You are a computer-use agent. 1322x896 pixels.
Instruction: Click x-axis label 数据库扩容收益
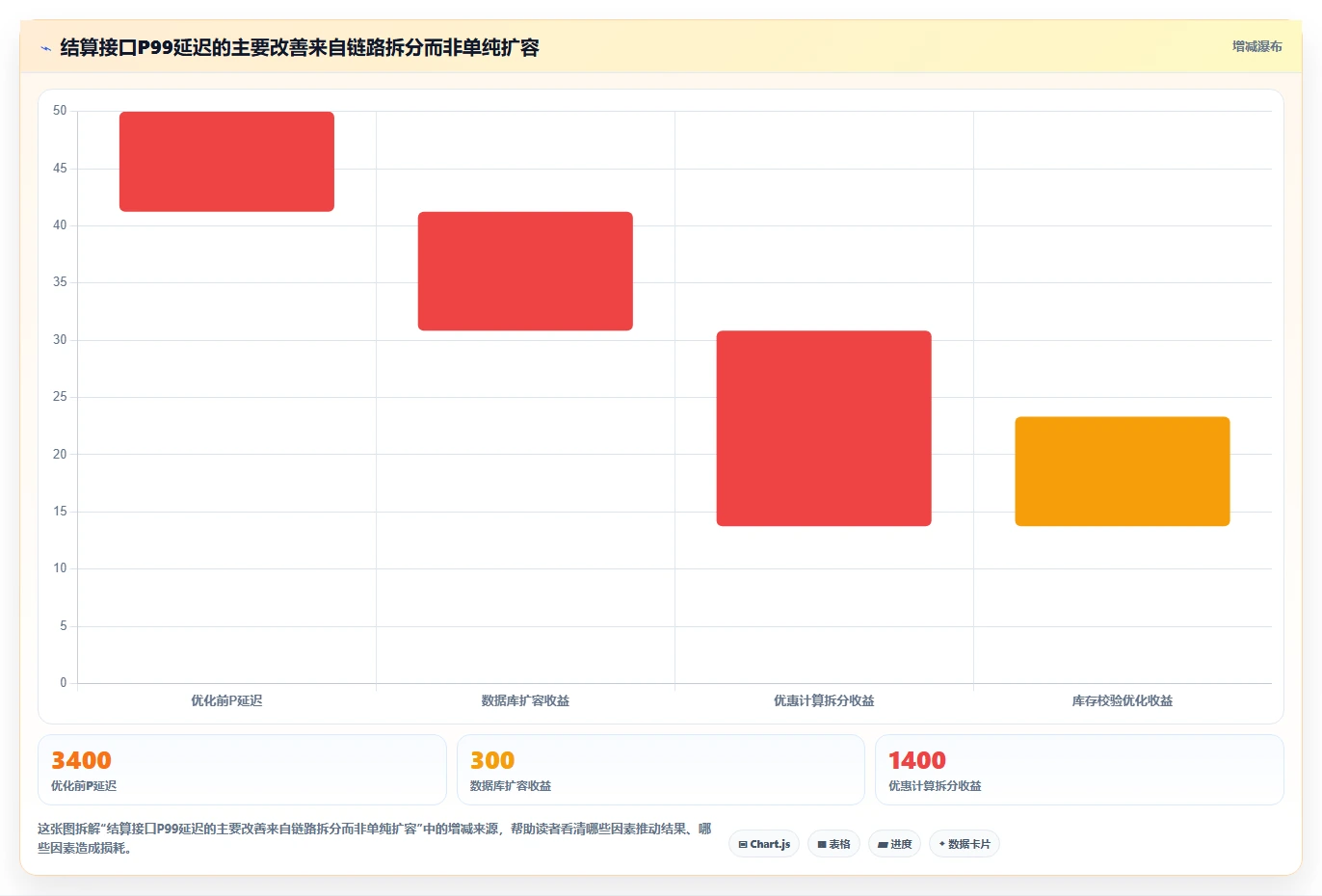point(525,700)
